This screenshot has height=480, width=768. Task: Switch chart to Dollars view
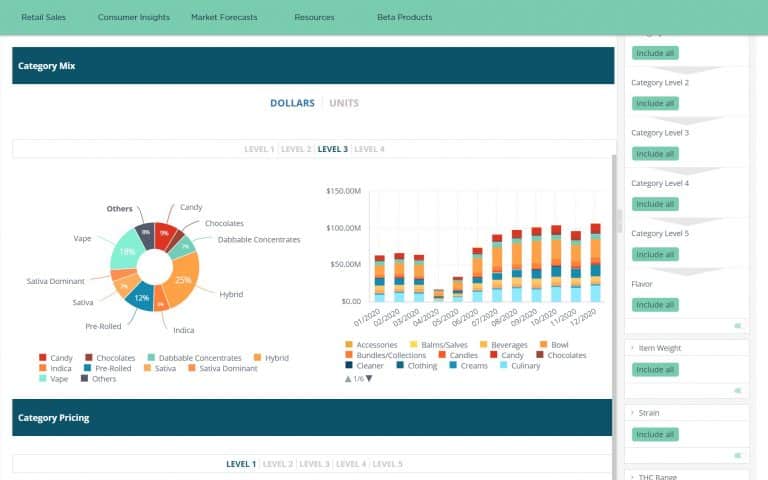[x=292, y=103]
